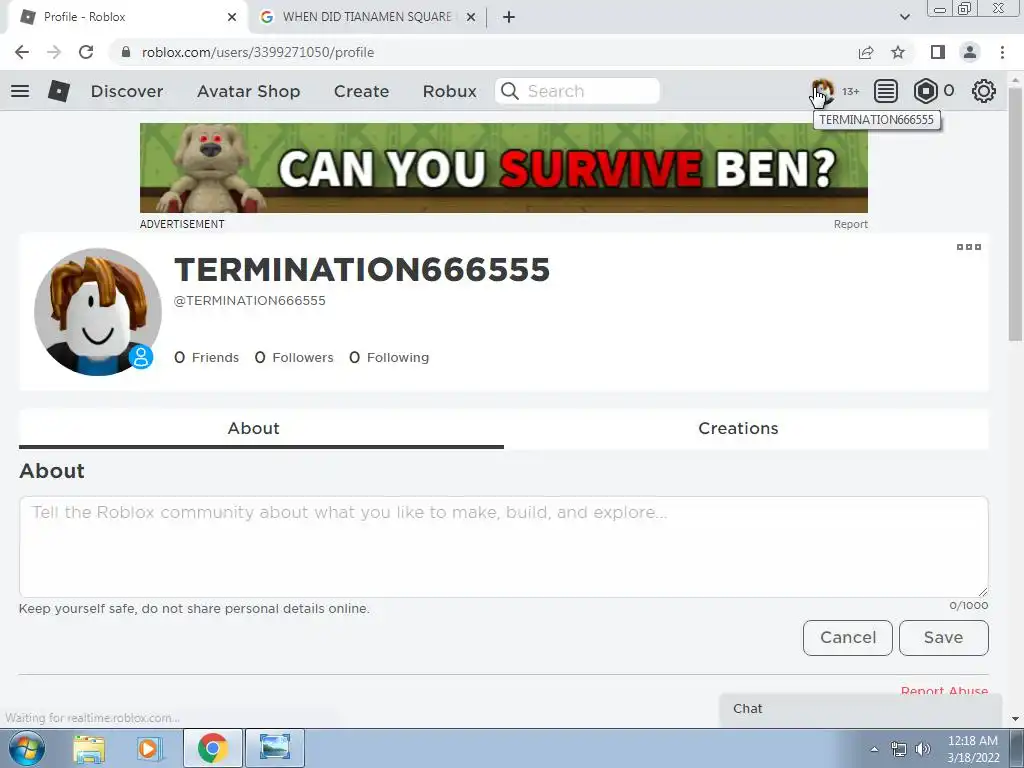Switch to the Google search tab
Image resolution: width=1024 pixels, height=768 pixels.
(x=366, y=17)
